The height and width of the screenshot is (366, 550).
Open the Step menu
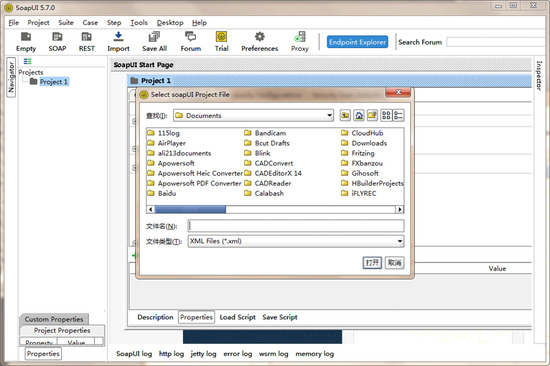(x=114, y=22)
